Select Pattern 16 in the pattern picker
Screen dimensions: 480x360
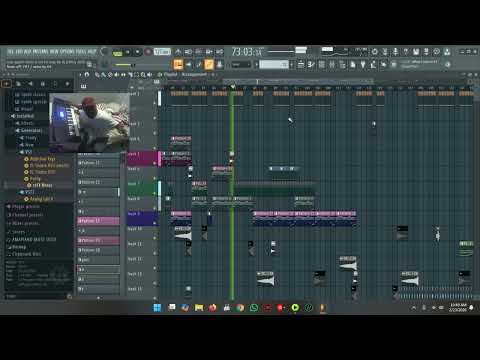pos(98,250)
